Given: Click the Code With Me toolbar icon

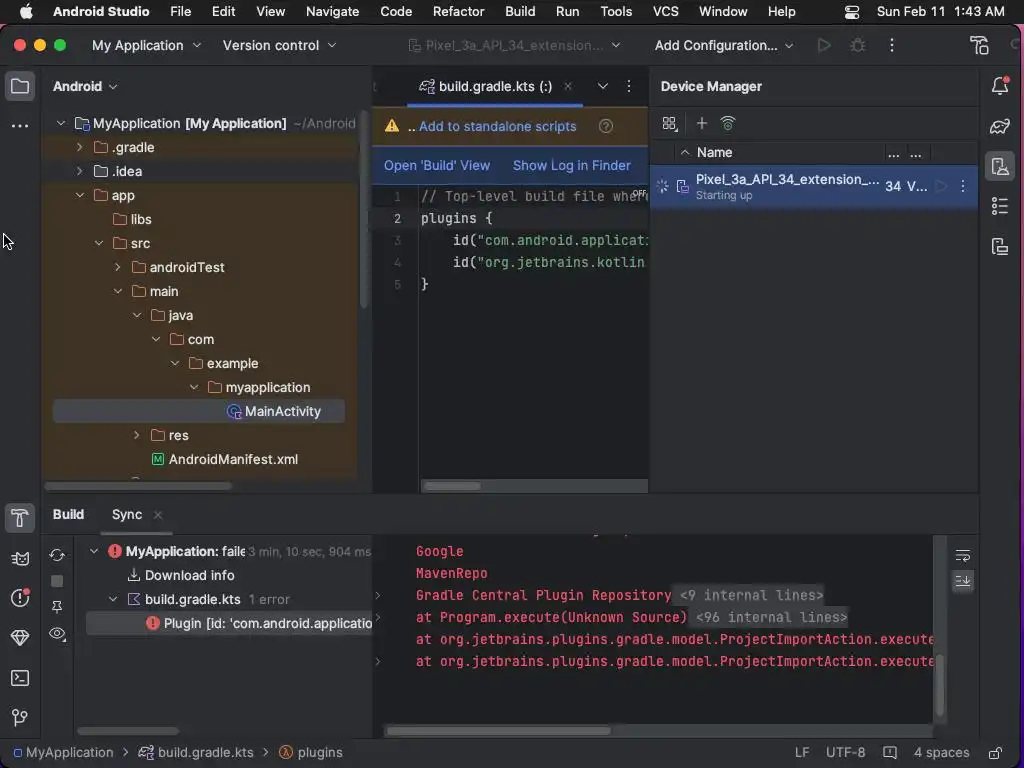Looking at the screenshot, I should coord(979,45).
